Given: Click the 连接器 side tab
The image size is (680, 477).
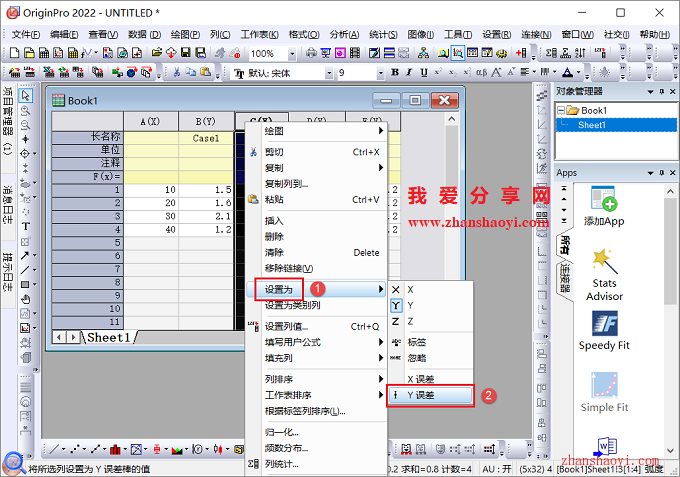Looking at the screenshot, I should [x=564, y=278].
